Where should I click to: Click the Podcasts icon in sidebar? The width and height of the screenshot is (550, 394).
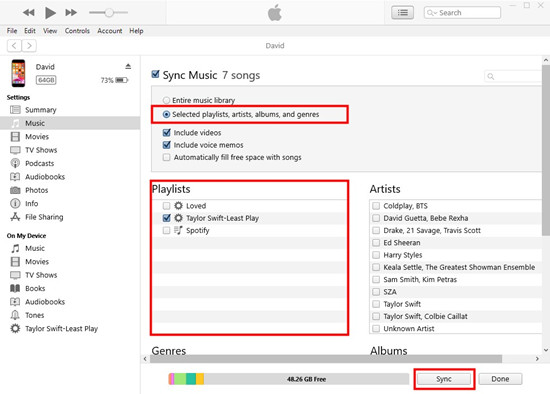15,163
